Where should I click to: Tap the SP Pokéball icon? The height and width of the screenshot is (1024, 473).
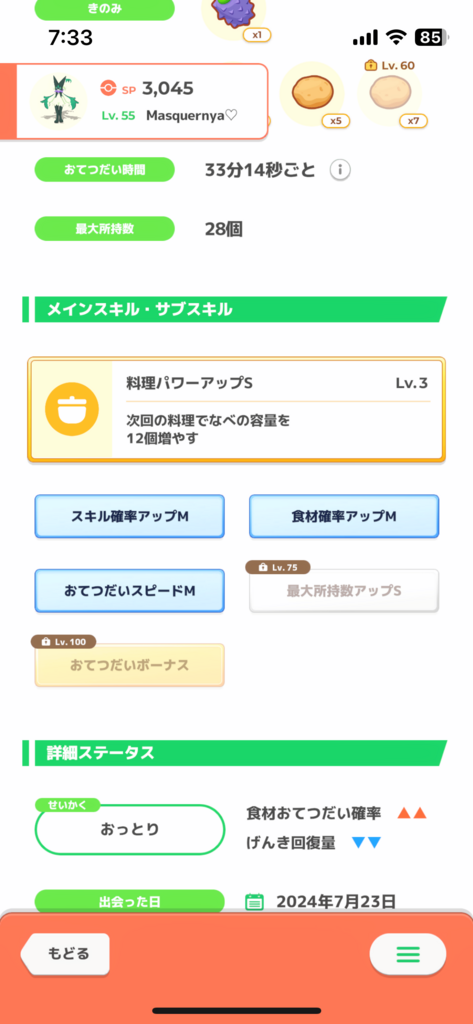108,88
